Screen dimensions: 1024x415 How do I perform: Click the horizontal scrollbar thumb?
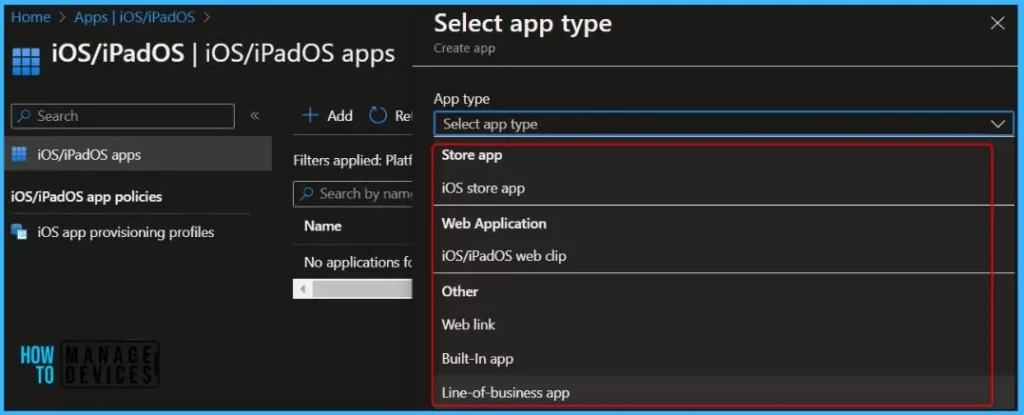(x=362, y=288)
